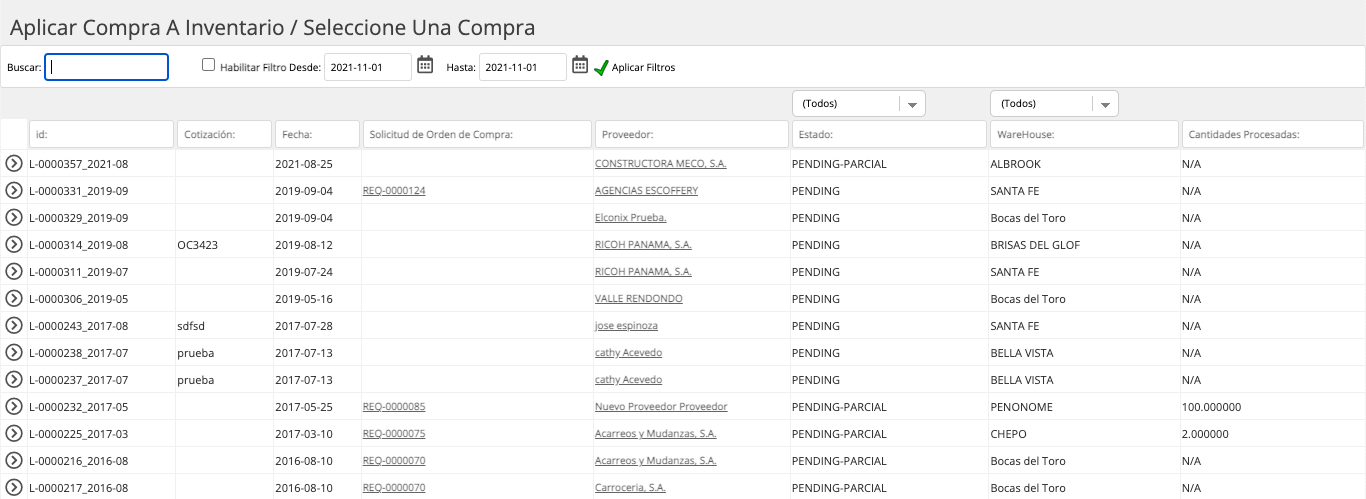The height and width of the screenshot is (499, 1366).
Task: Open row arrow for L-0000357_2021-08
Action: click(x=14, y=163)
